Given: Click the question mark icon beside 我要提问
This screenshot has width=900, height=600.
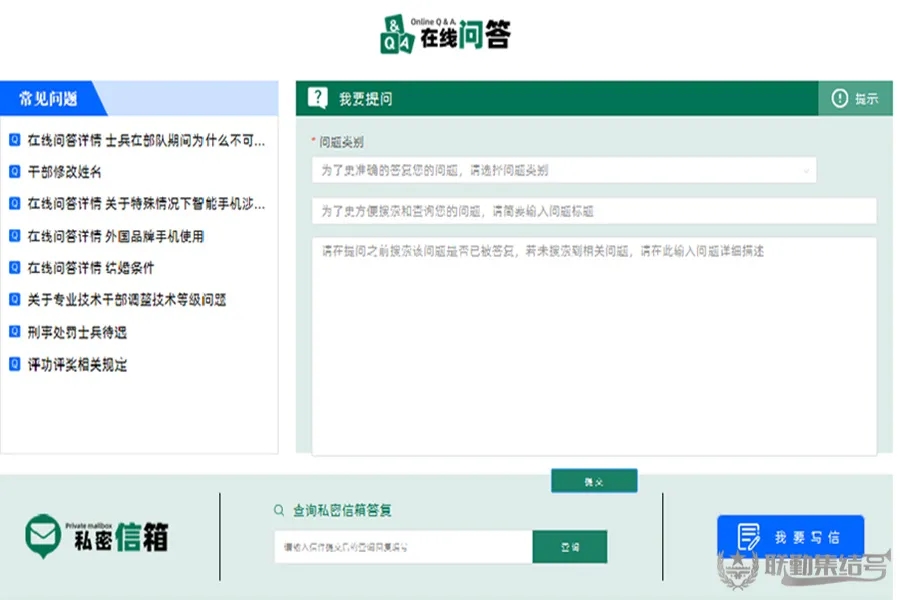Looking at the screenshot, I should point(317,98).
